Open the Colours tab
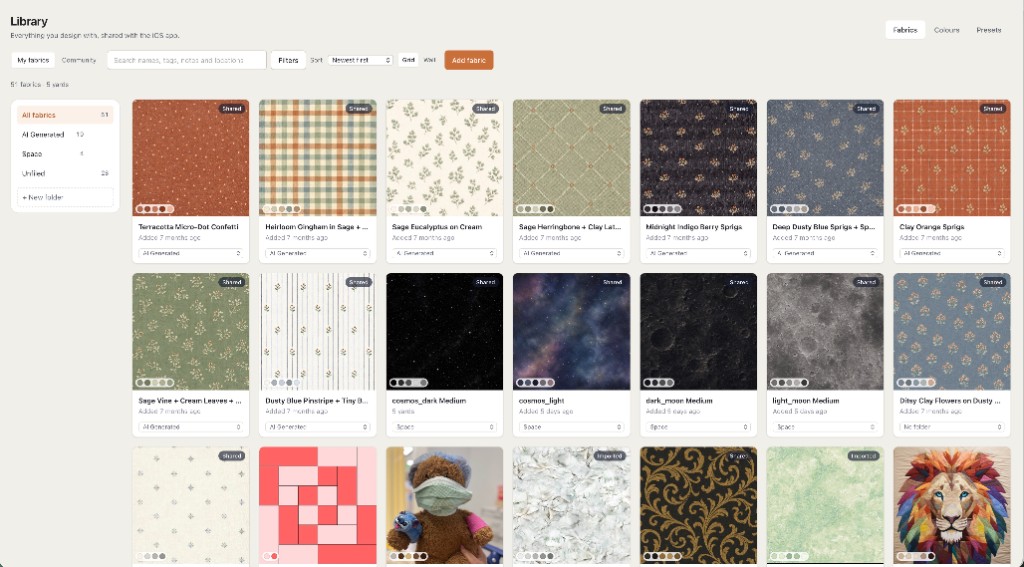This screenshot has width=1024, height=567. point(946,30)
